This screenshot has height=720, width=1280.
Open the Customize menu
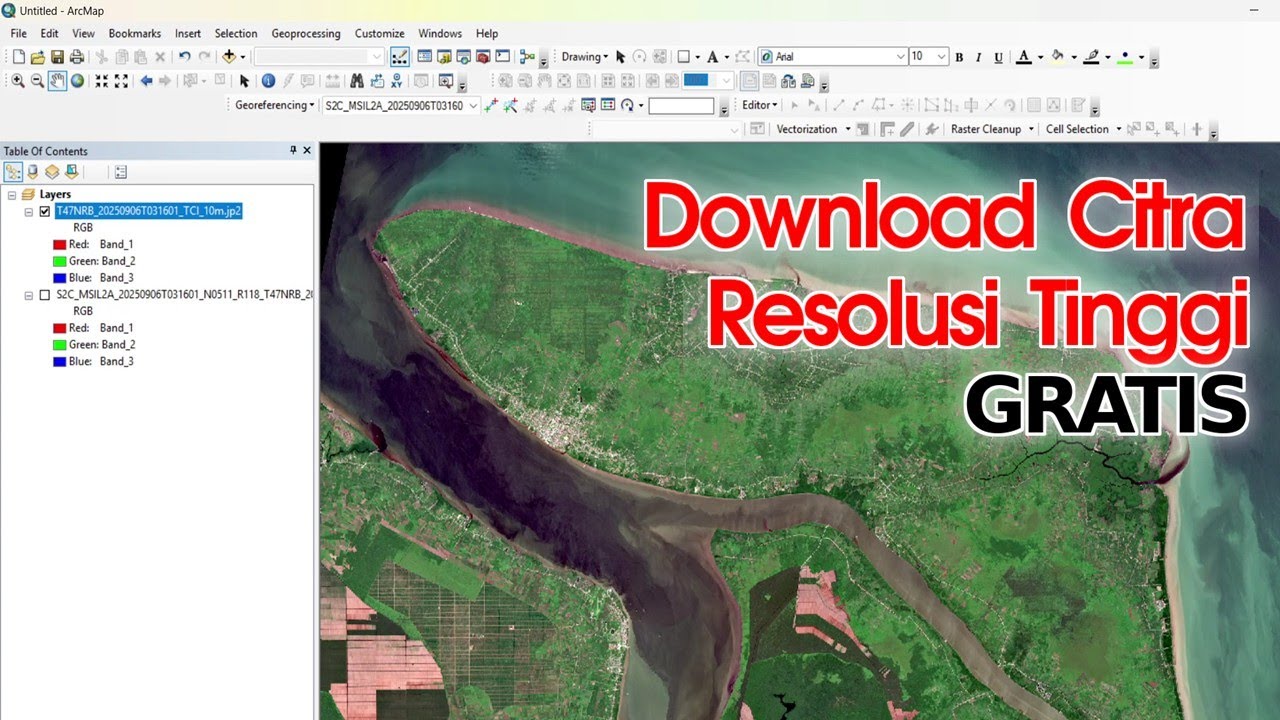click(380, 33)
